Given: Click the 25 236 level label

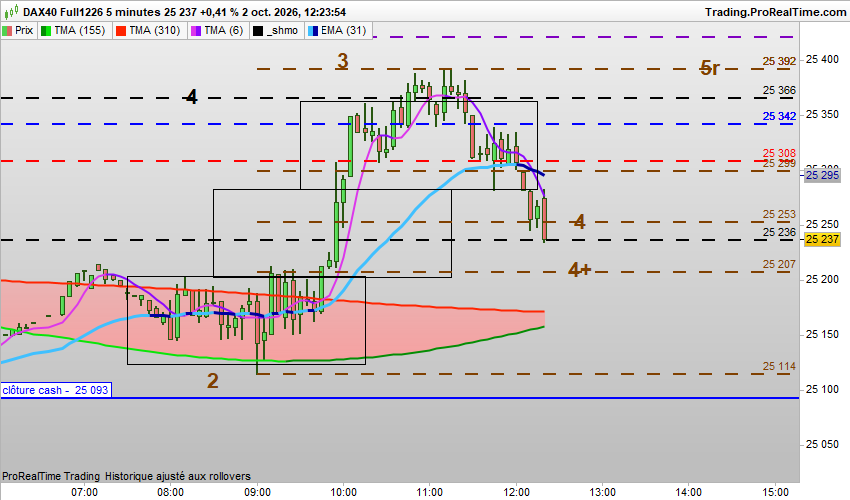Looking at the screenshot, I should pos(779,232).
